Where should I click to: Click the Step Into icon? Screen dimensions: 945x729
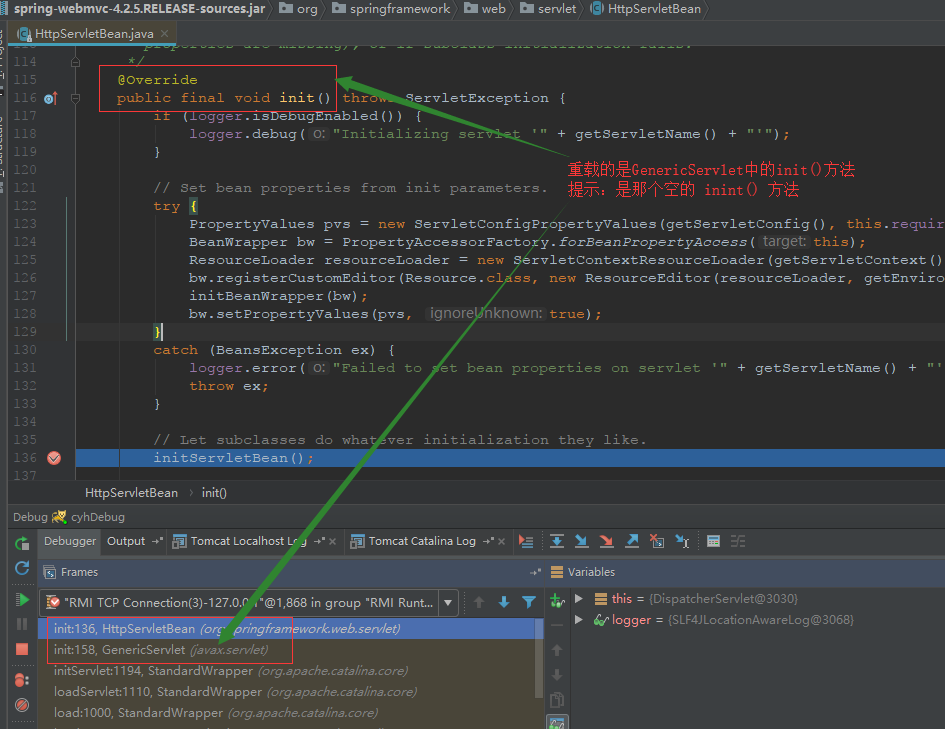(582, 542)
